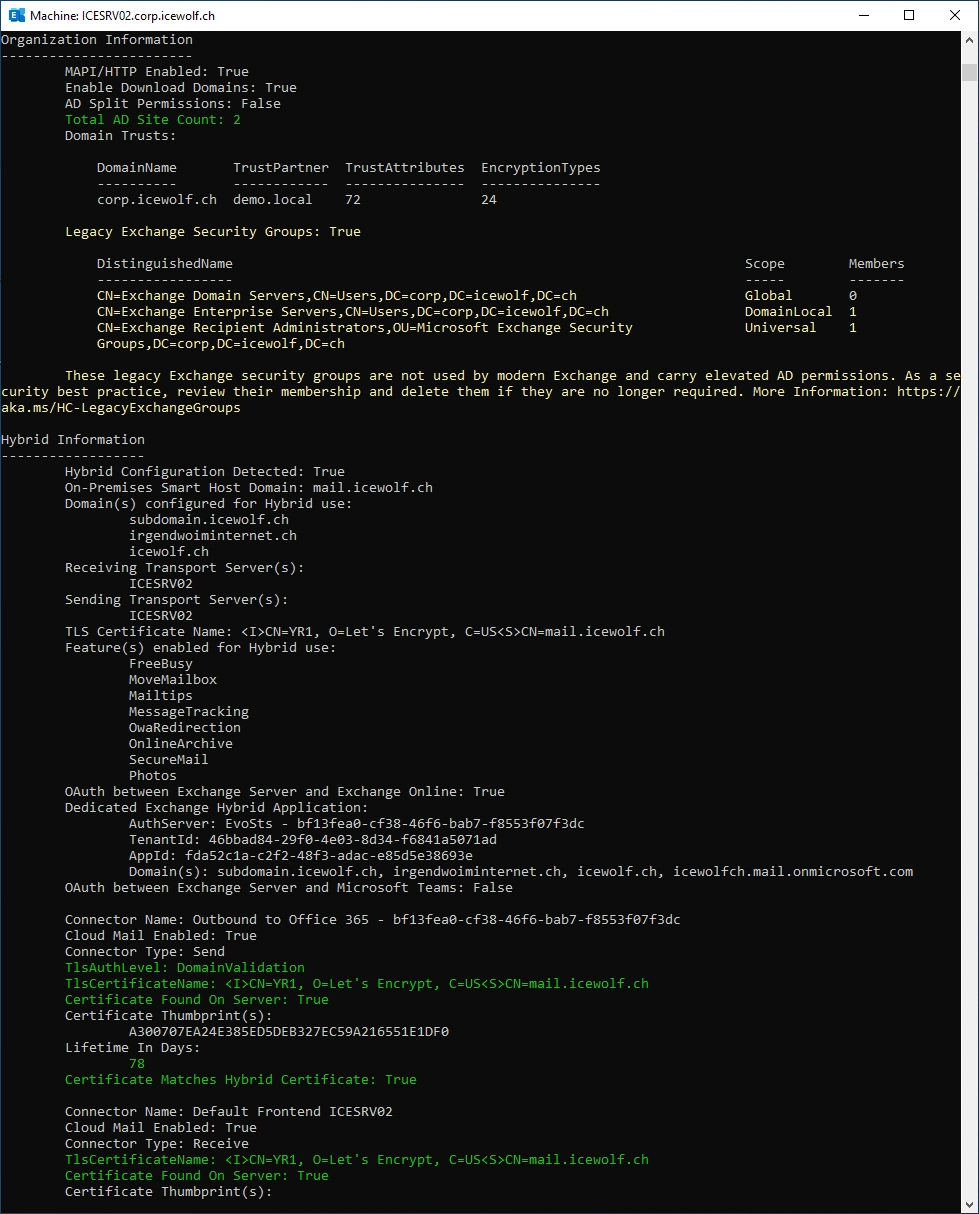Click the vertical scrollbar thumb

click(969, 72)
